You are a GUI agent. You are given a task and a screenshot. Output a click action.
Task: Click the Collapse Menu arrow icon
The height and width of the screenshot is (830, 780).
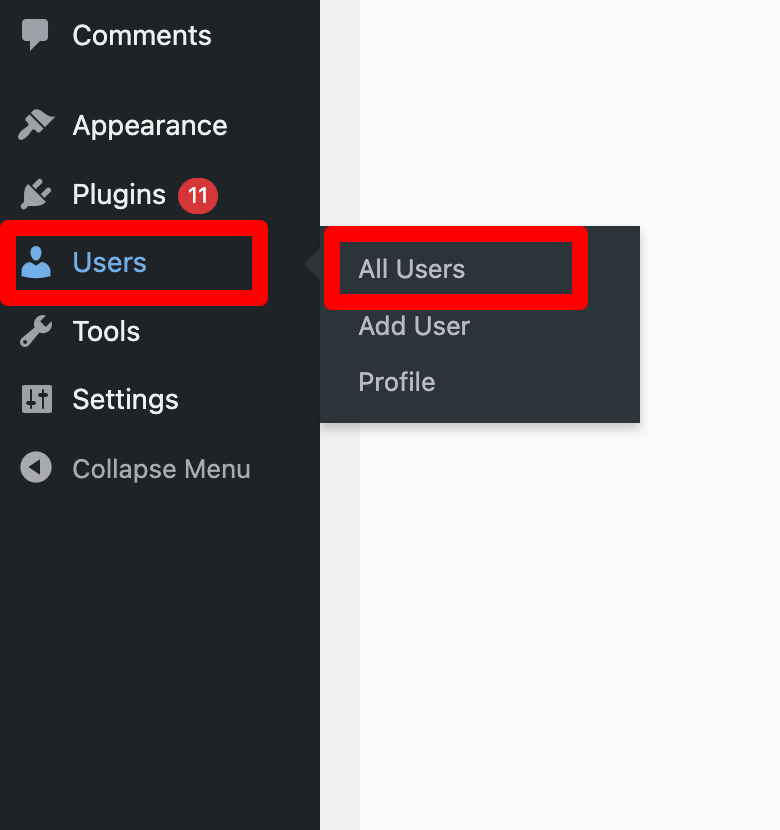36,467
